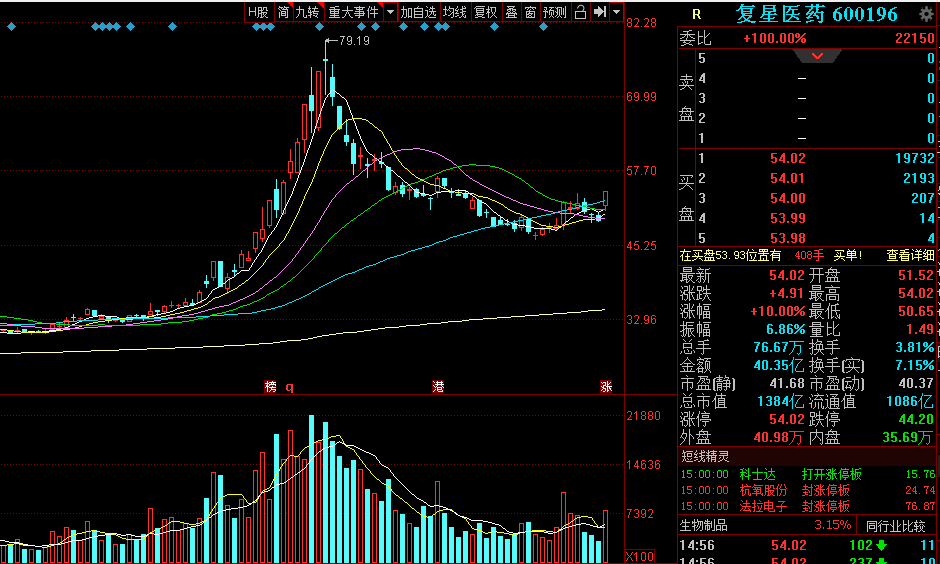Click the 最低 value 50.65
This screenshot has width=940, height=564.
click(x=916, y=312)
